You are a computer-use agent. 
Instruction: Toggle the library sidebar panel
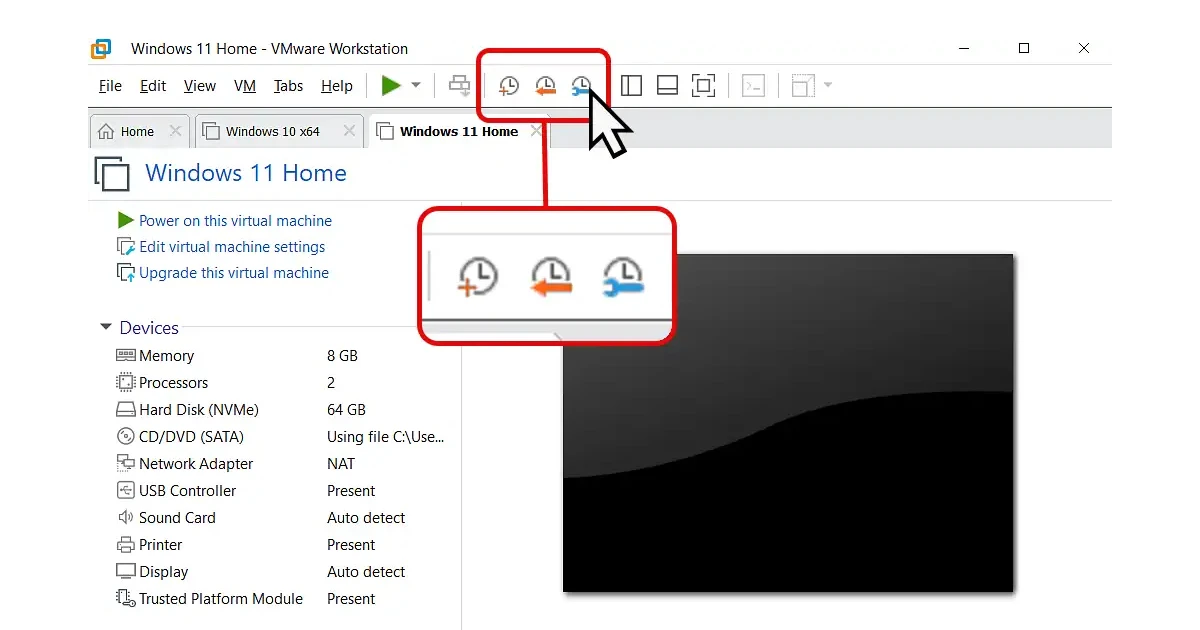click(x=631, y=86)
